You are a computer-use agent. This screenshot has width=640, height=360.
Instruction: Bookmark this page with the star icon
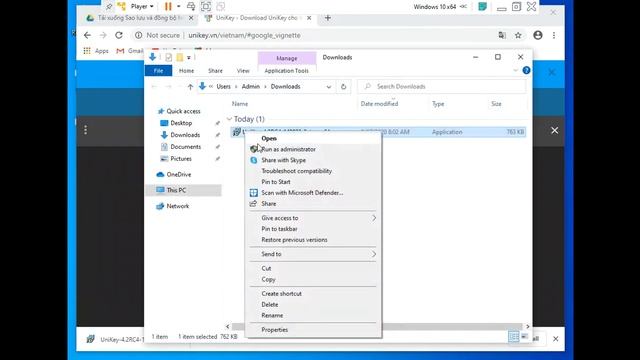click(x=518, y=35)
